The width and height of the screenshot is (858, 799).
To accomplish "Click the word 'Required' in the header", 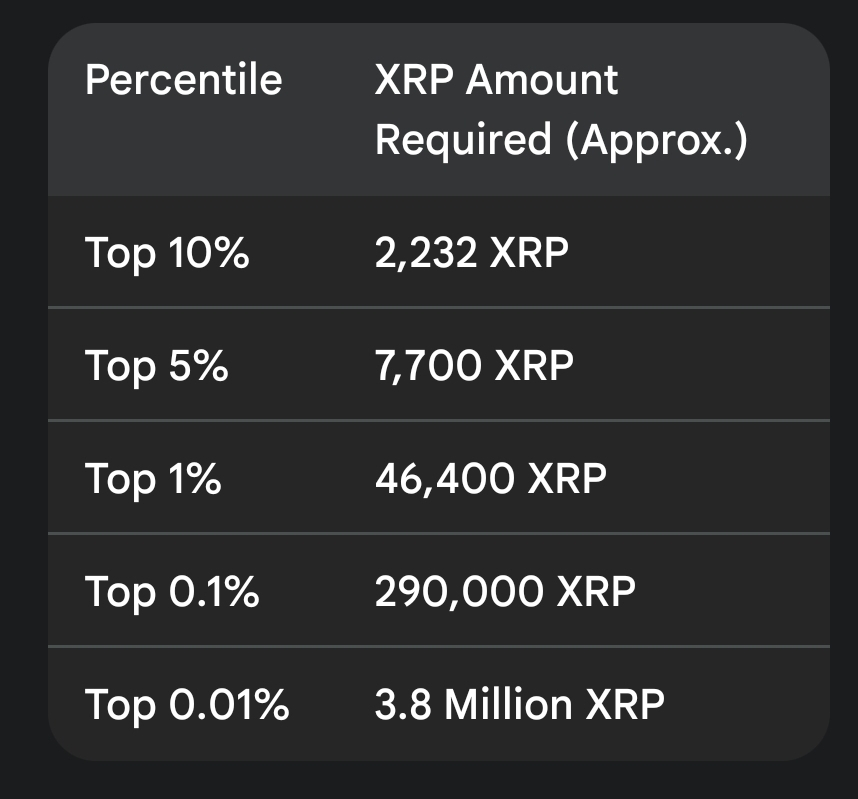I will point(462,141).
